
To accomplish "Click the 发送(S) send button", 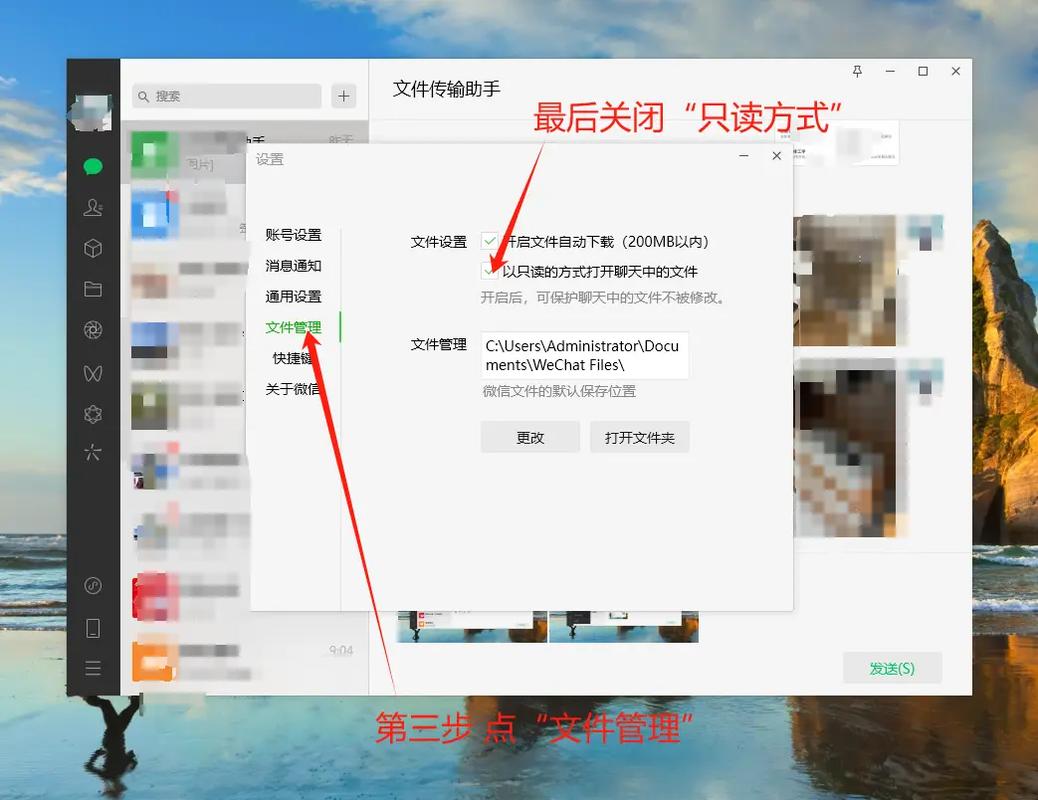I will click(x=892, y=667).
